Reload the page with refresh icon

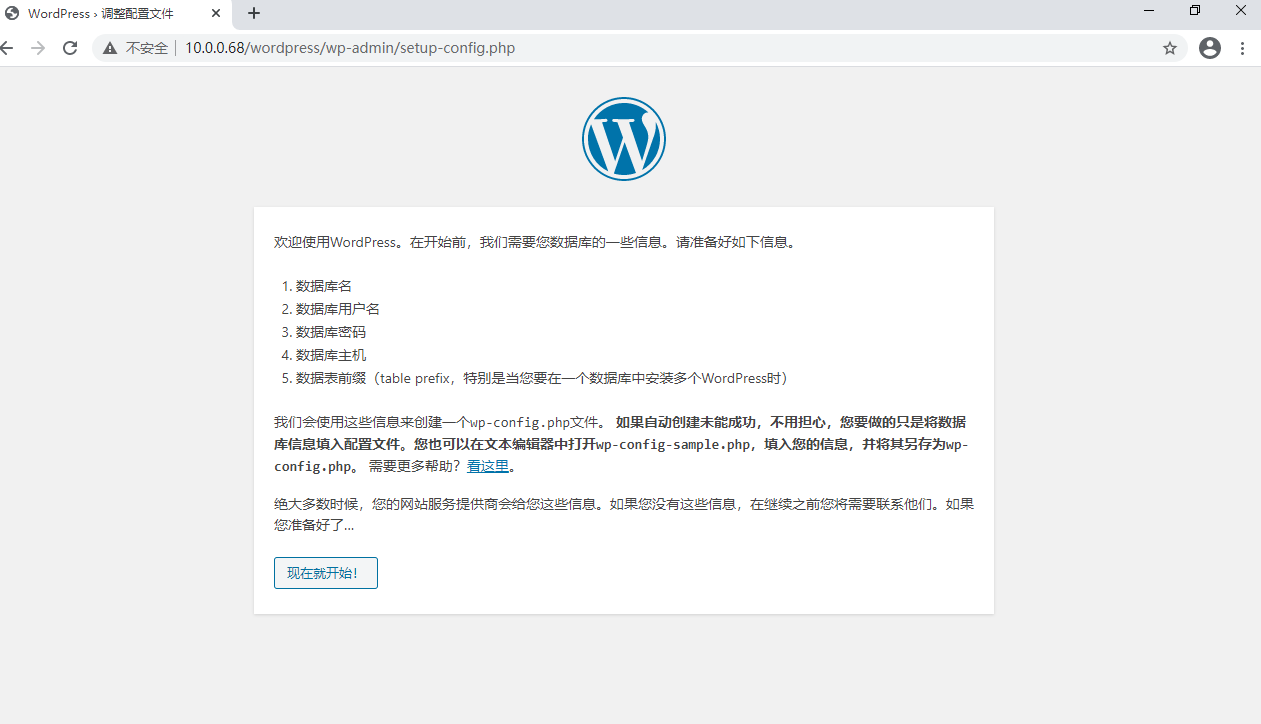70,48
